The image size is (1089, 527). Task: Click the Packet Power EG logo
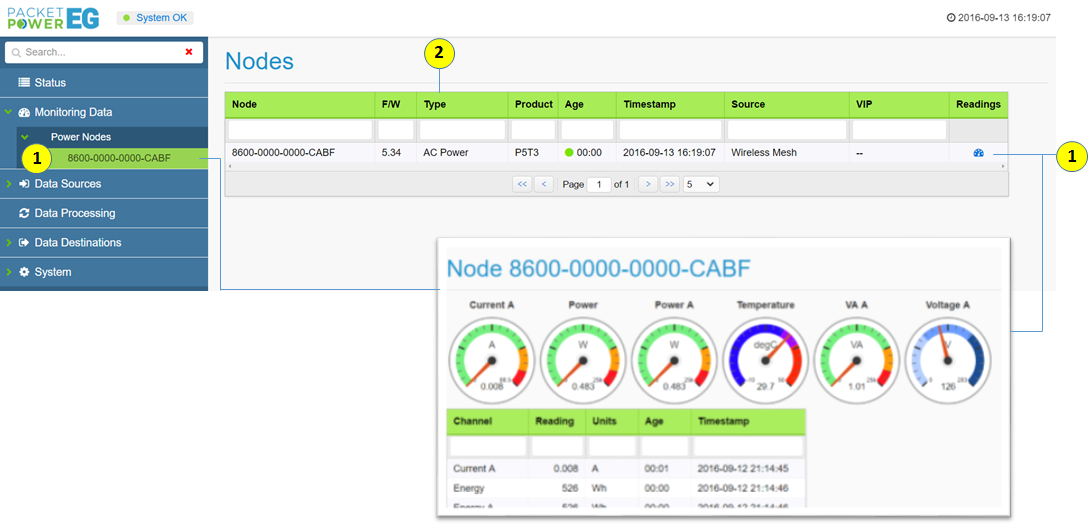[52, 18]
